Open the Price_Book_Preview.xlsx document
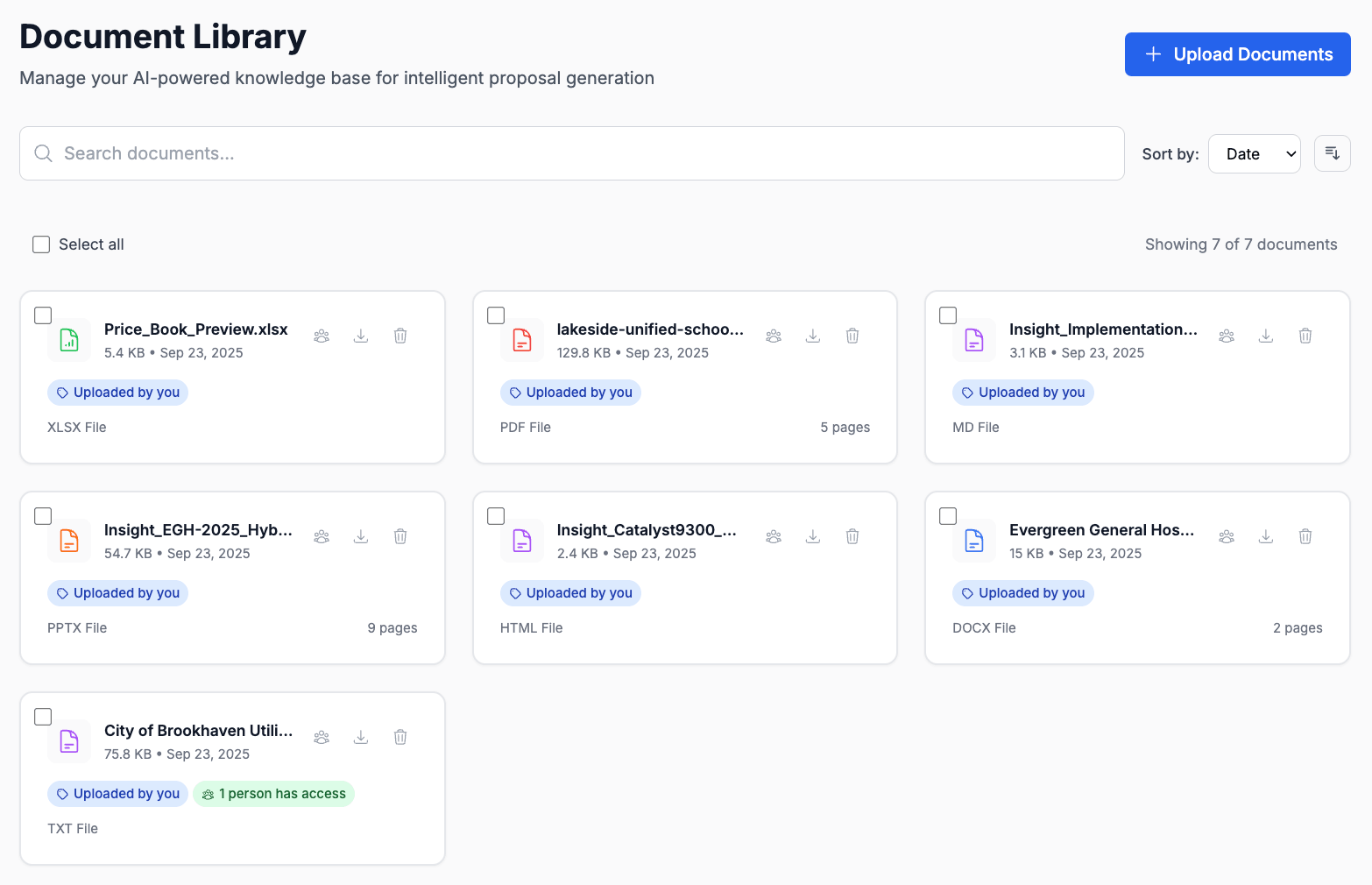Screen dimensions: 1372x885 coord(195,329)
